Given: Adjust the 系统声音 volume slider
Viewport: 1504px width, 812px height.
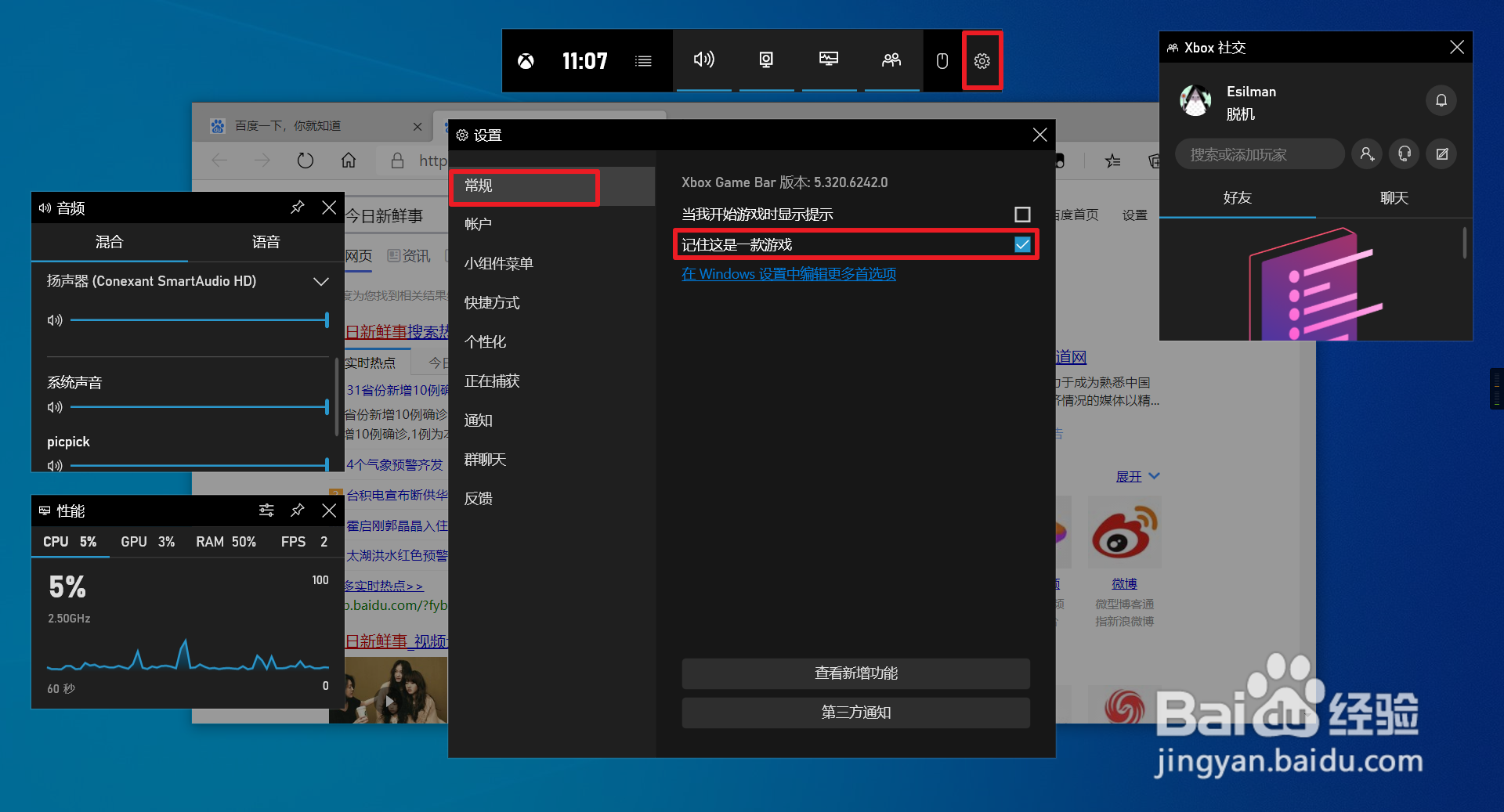Looking at the screenshot, I should (199, 406).
